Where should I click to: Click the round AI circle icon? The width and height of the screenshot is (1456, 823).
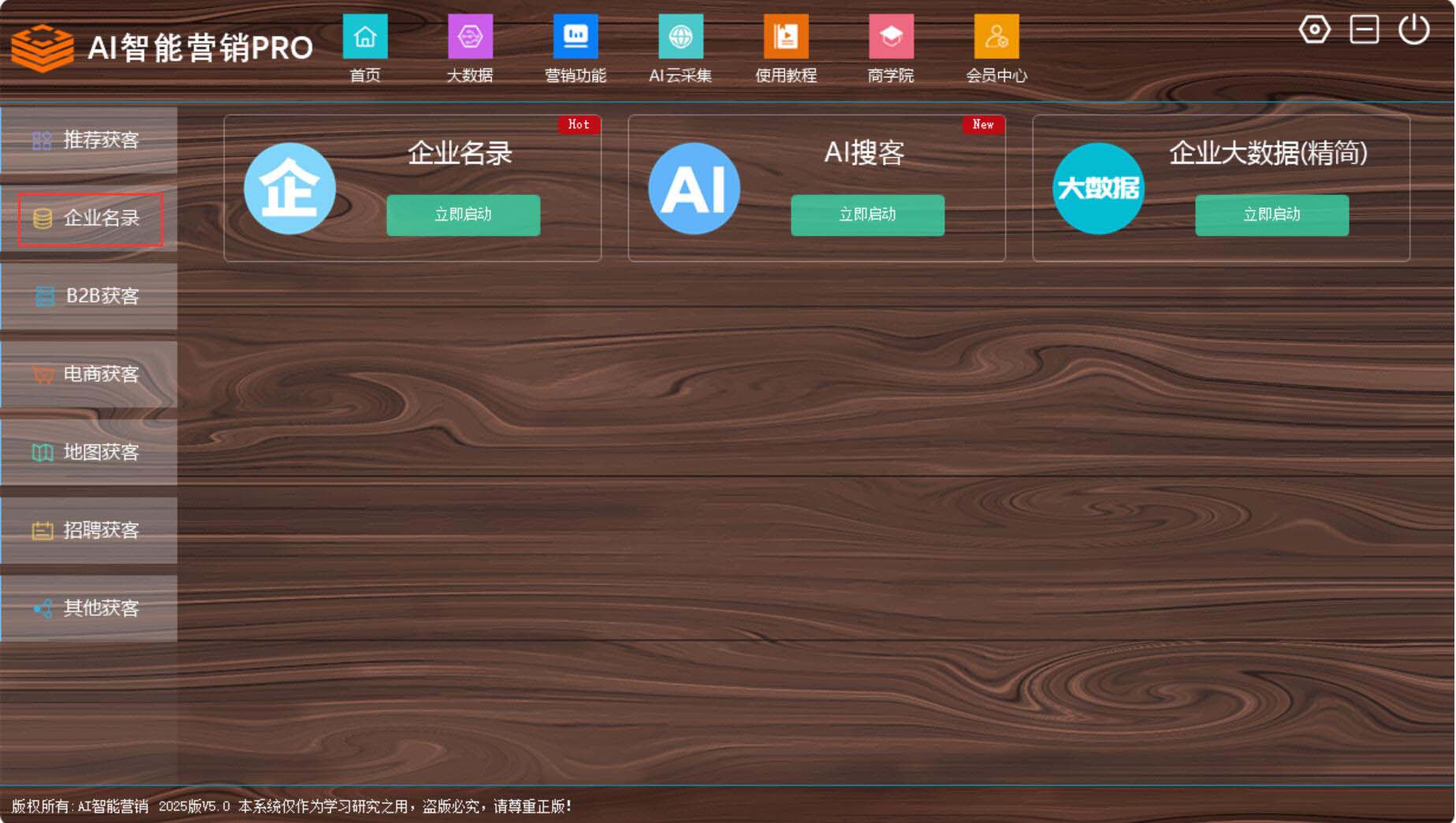tap(694, 188)
